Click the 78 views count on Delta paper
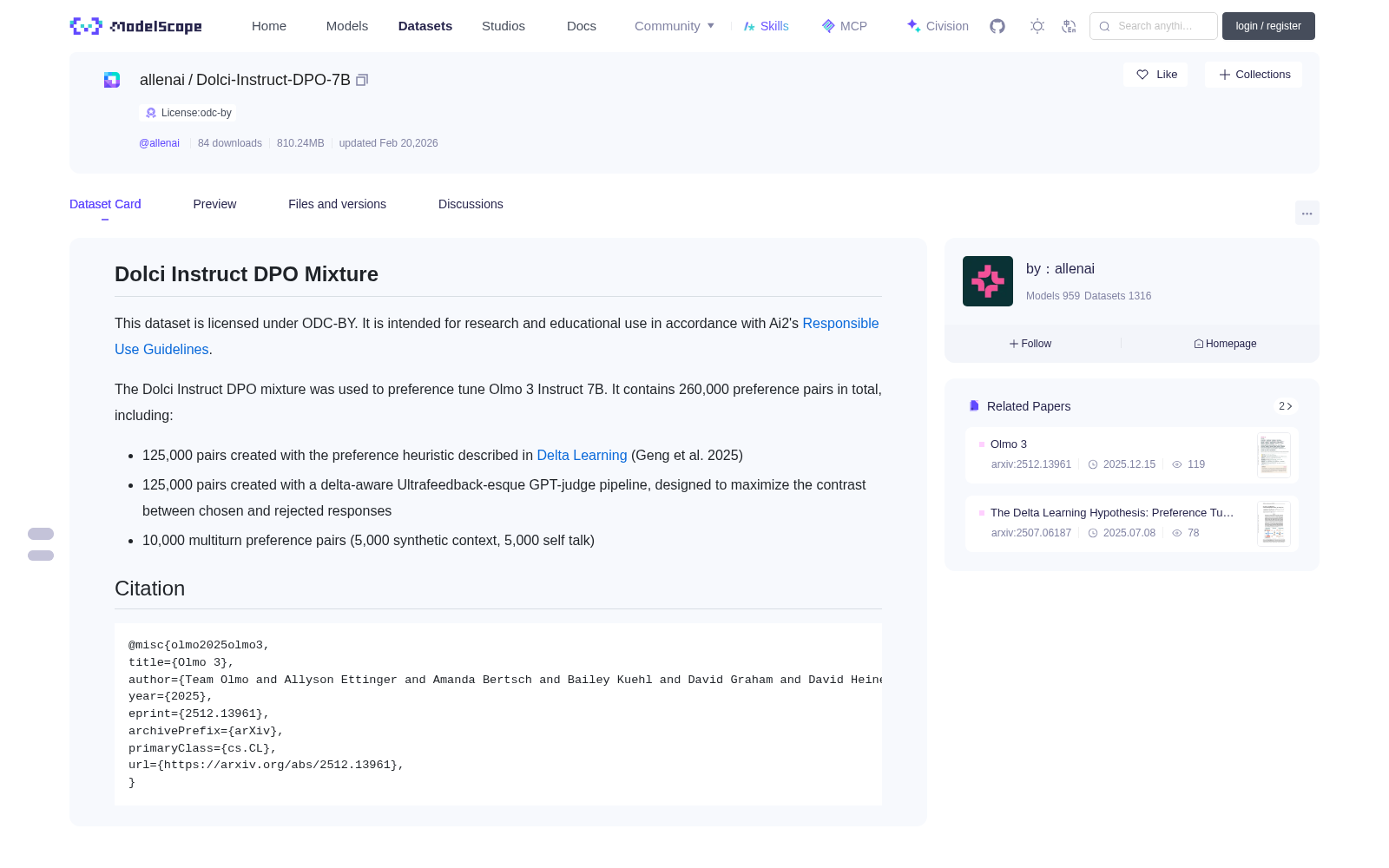This screenshot has width=1389, height=868. click(1193, 533)
